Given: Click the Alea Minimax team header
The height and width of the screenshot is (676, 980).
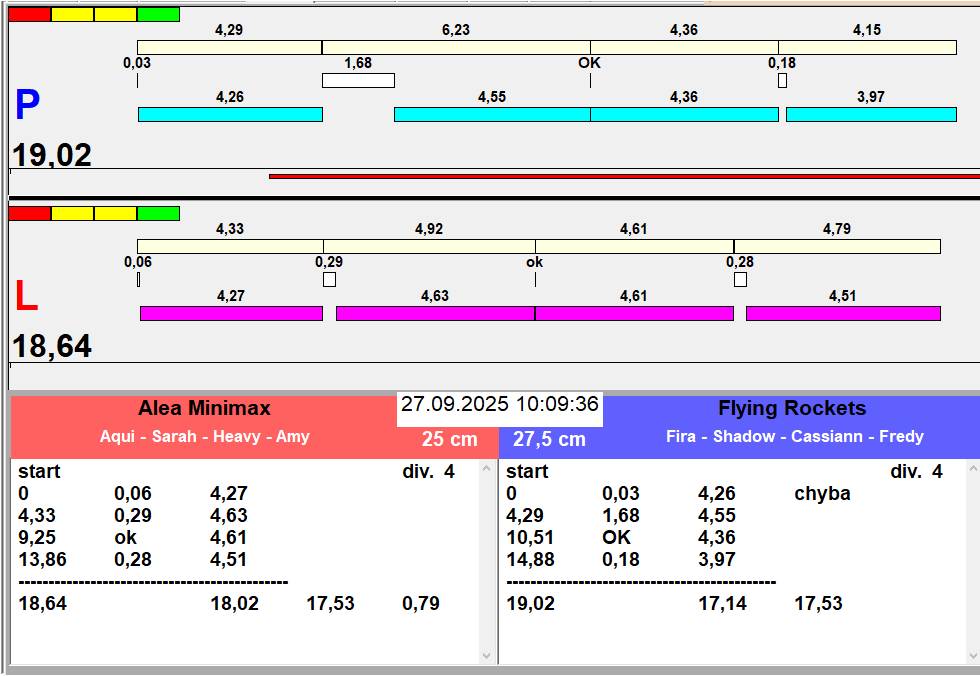Looking at the screenshot, I should tap(204, 408).
